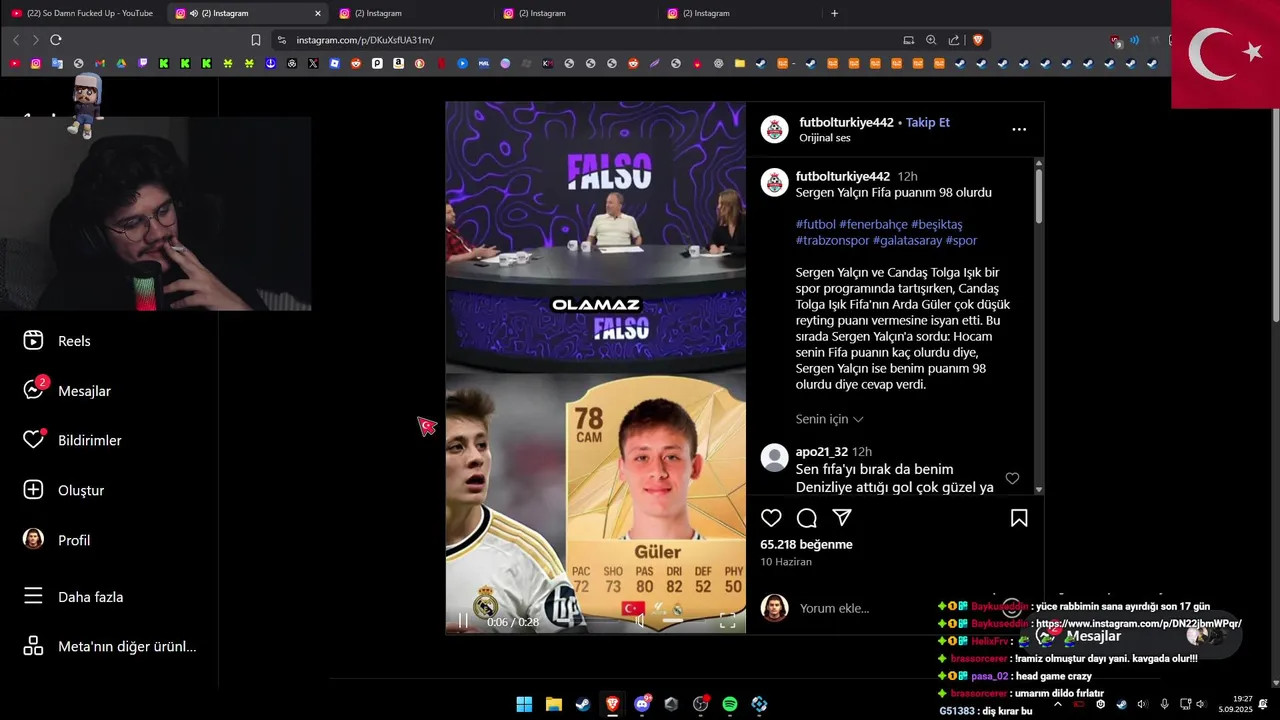Like the post with heart icon
1280x720 pixels.
click(771, 518)
